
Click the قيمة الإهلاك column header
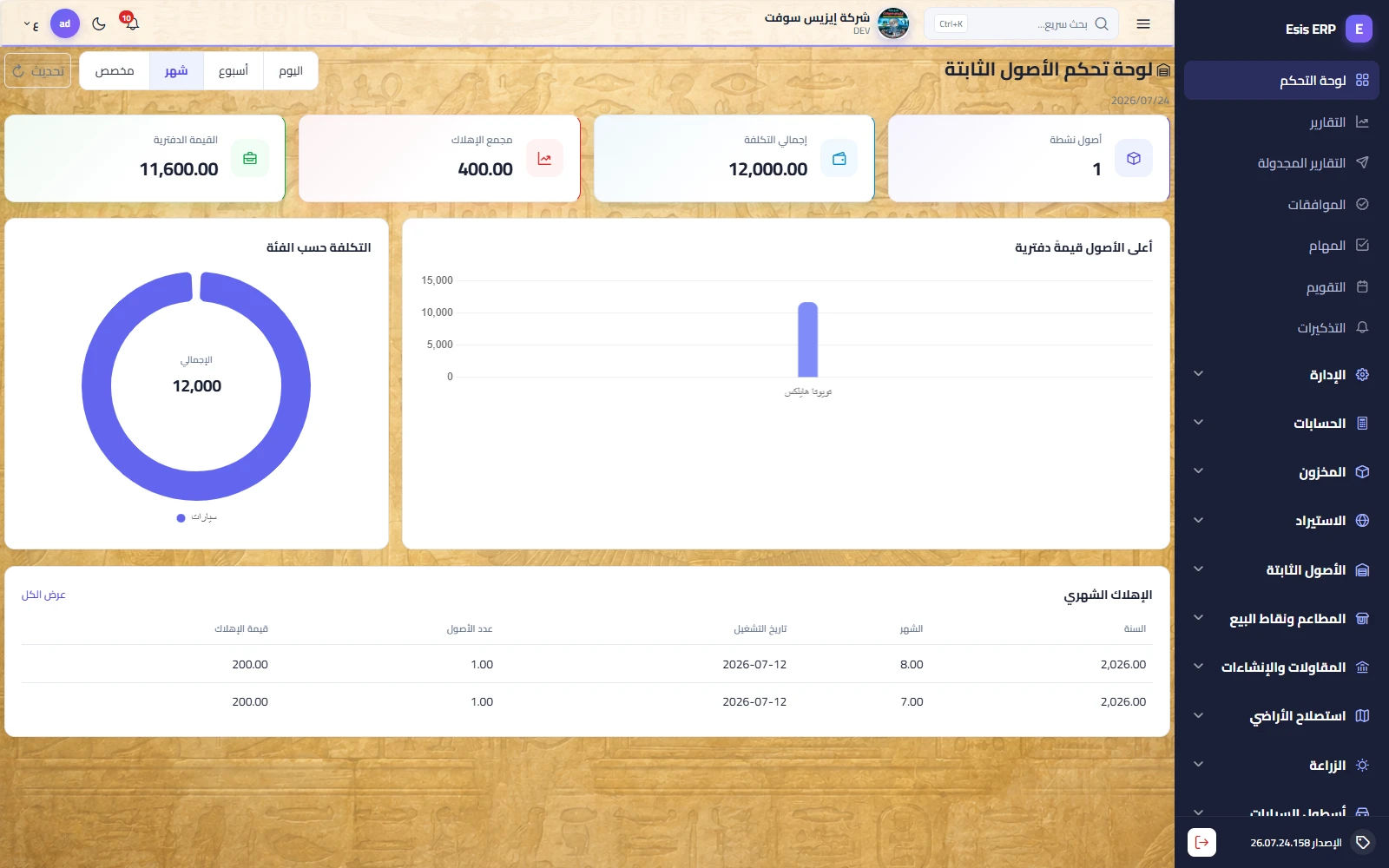pyautogui.click(x=241, y=628)
